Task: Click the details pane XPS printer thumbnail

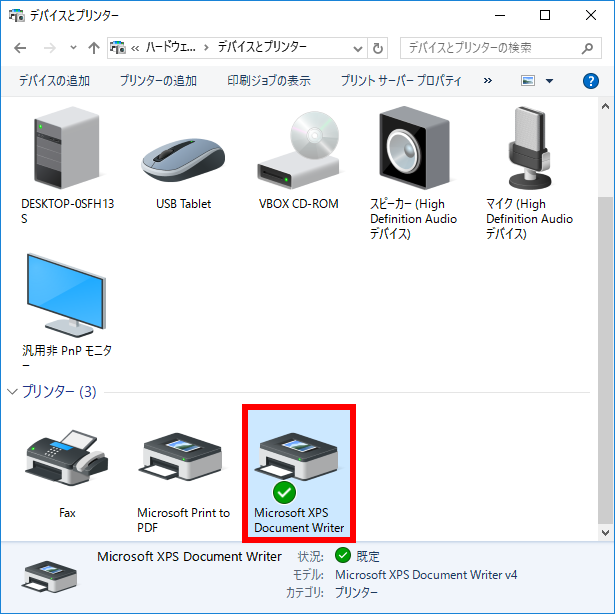Action: [49, 576]
